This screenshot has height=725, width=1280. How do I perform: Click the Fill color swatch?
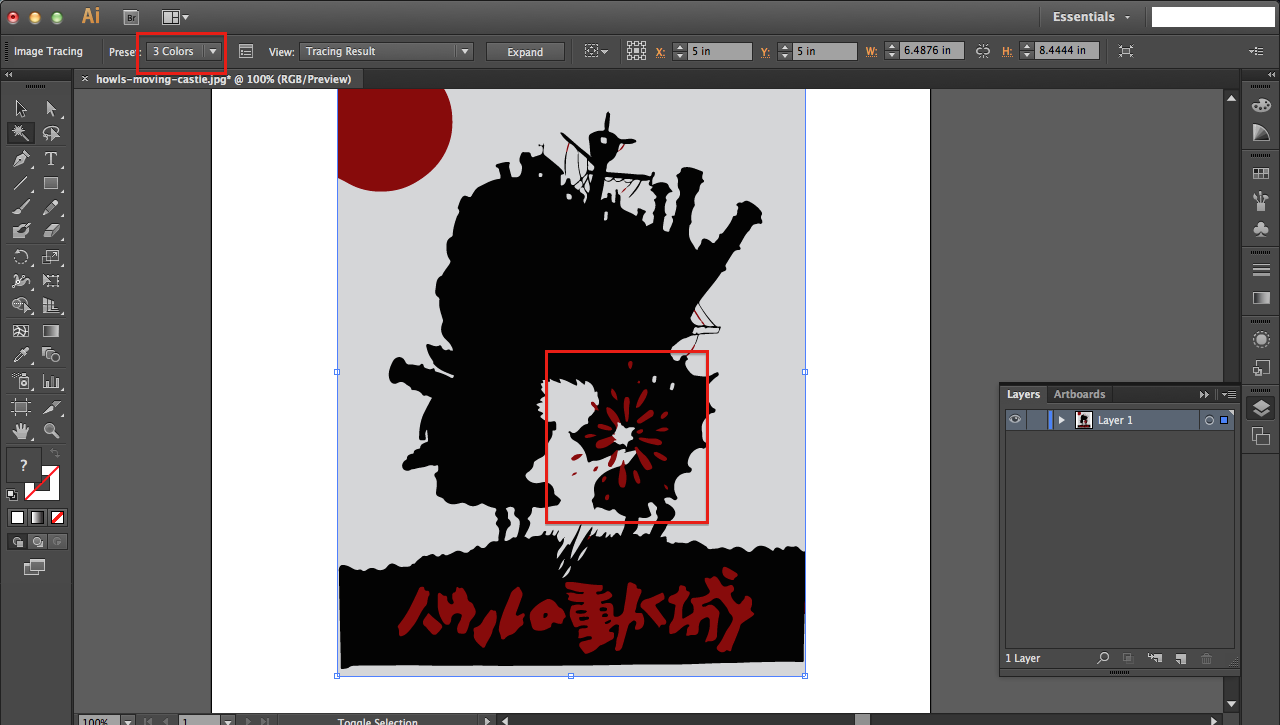pyautogui.click(x=24, y=466)
